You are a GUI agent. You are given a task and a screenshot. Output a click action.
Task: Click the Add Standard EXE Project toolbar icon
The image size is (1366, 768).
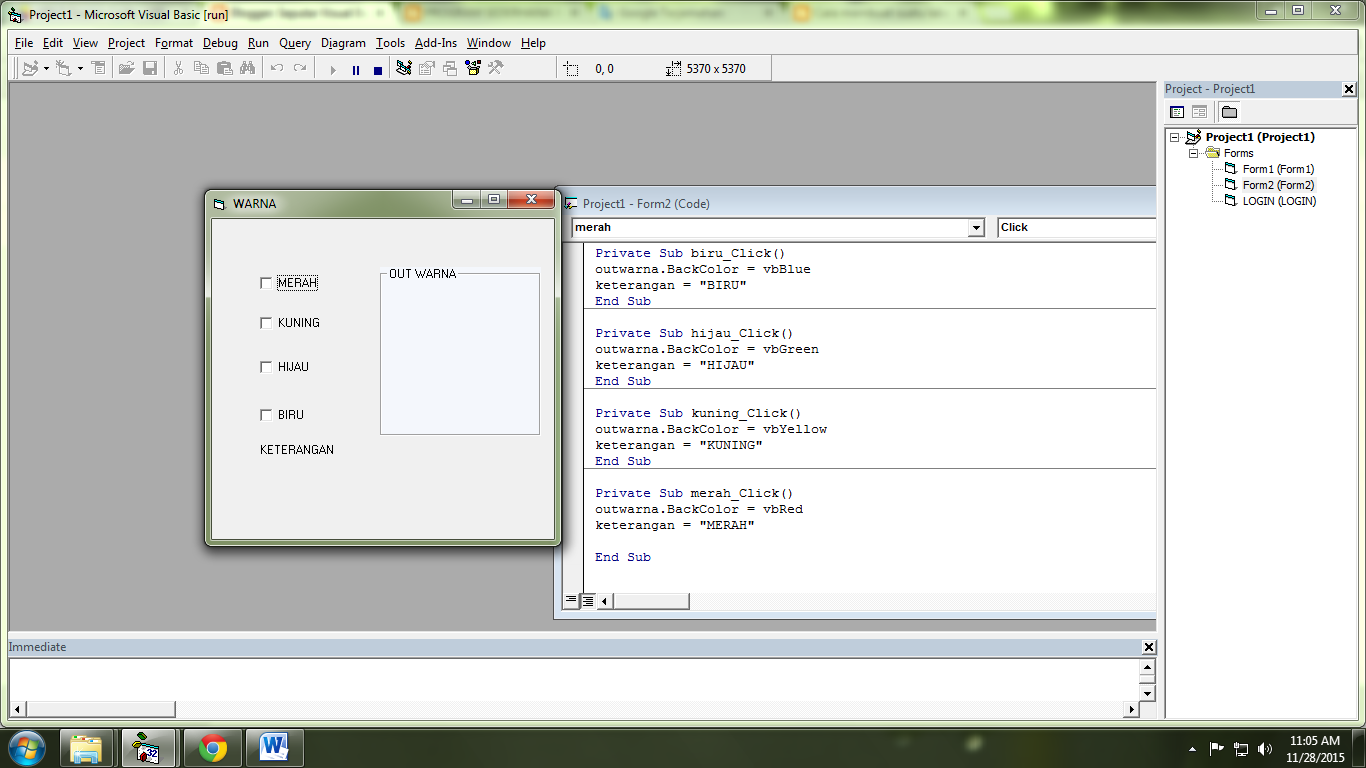(x=30, y=68)
